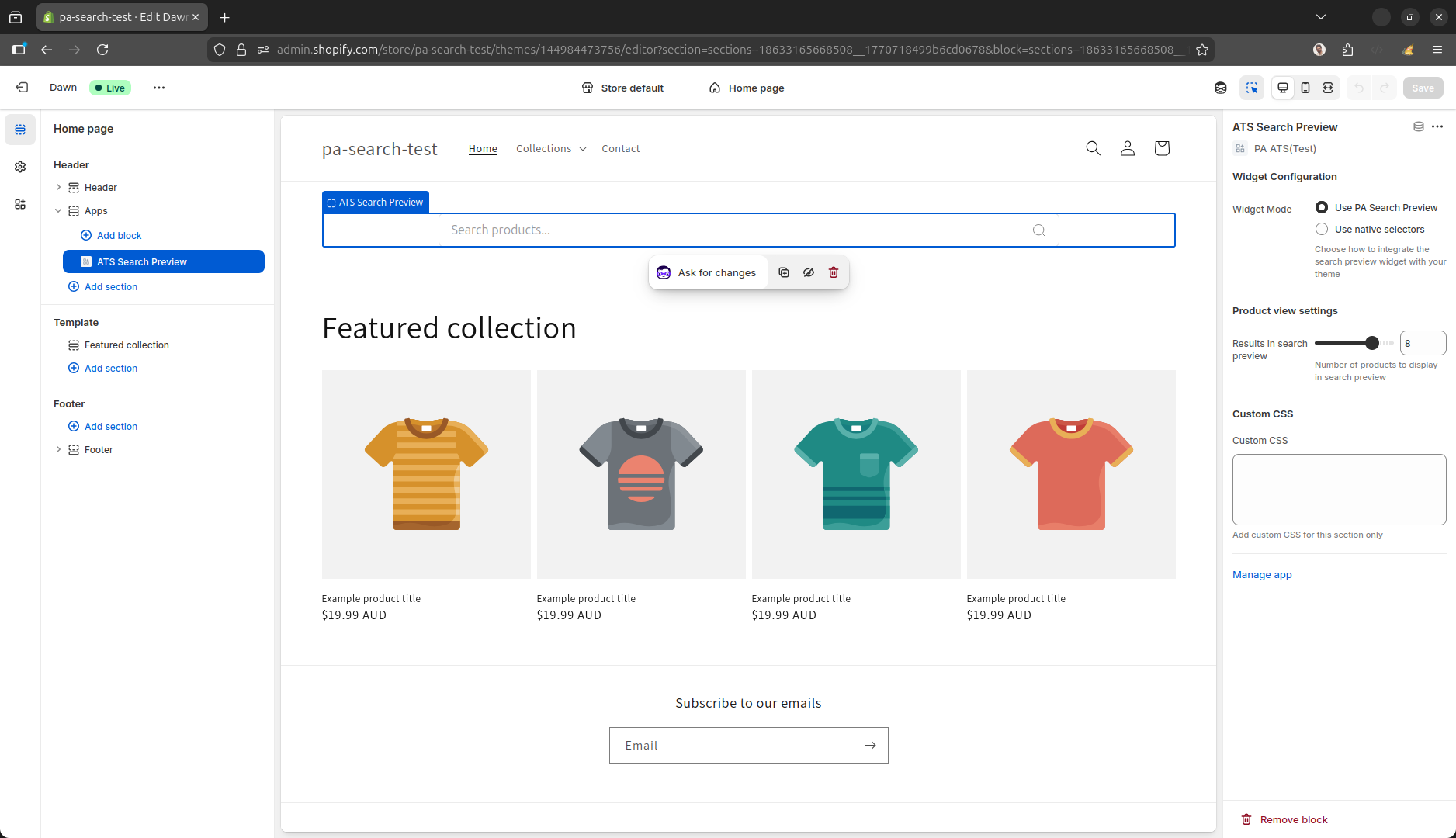Collapse the Apps section group
This screenshot has height=838, width=1456.
pyautogui.click(x=58, y=210)
